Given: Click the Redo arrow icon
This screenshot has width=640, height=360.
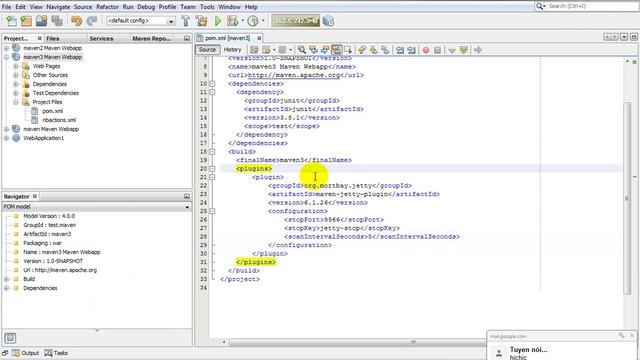Looking at the screenshot, I should 92,21.
